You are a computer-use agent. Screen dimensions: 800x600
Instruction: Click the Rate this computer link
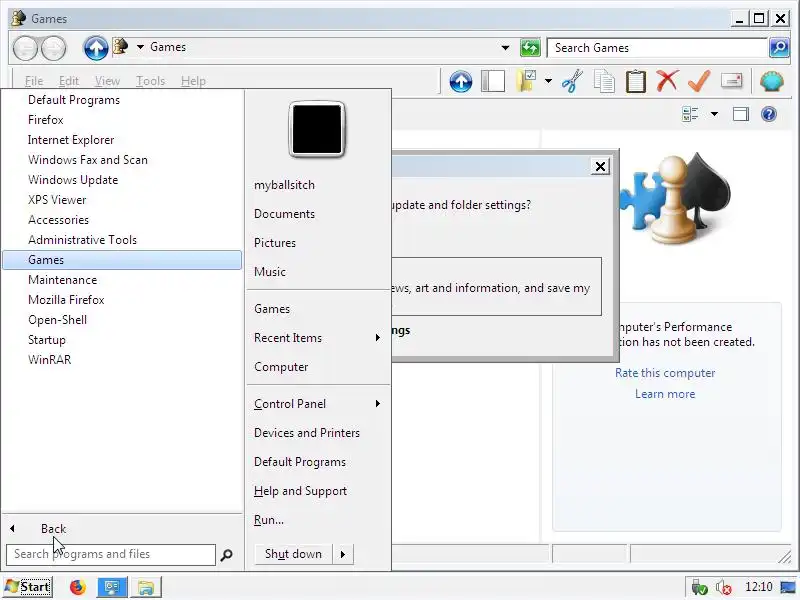(665, 373)
